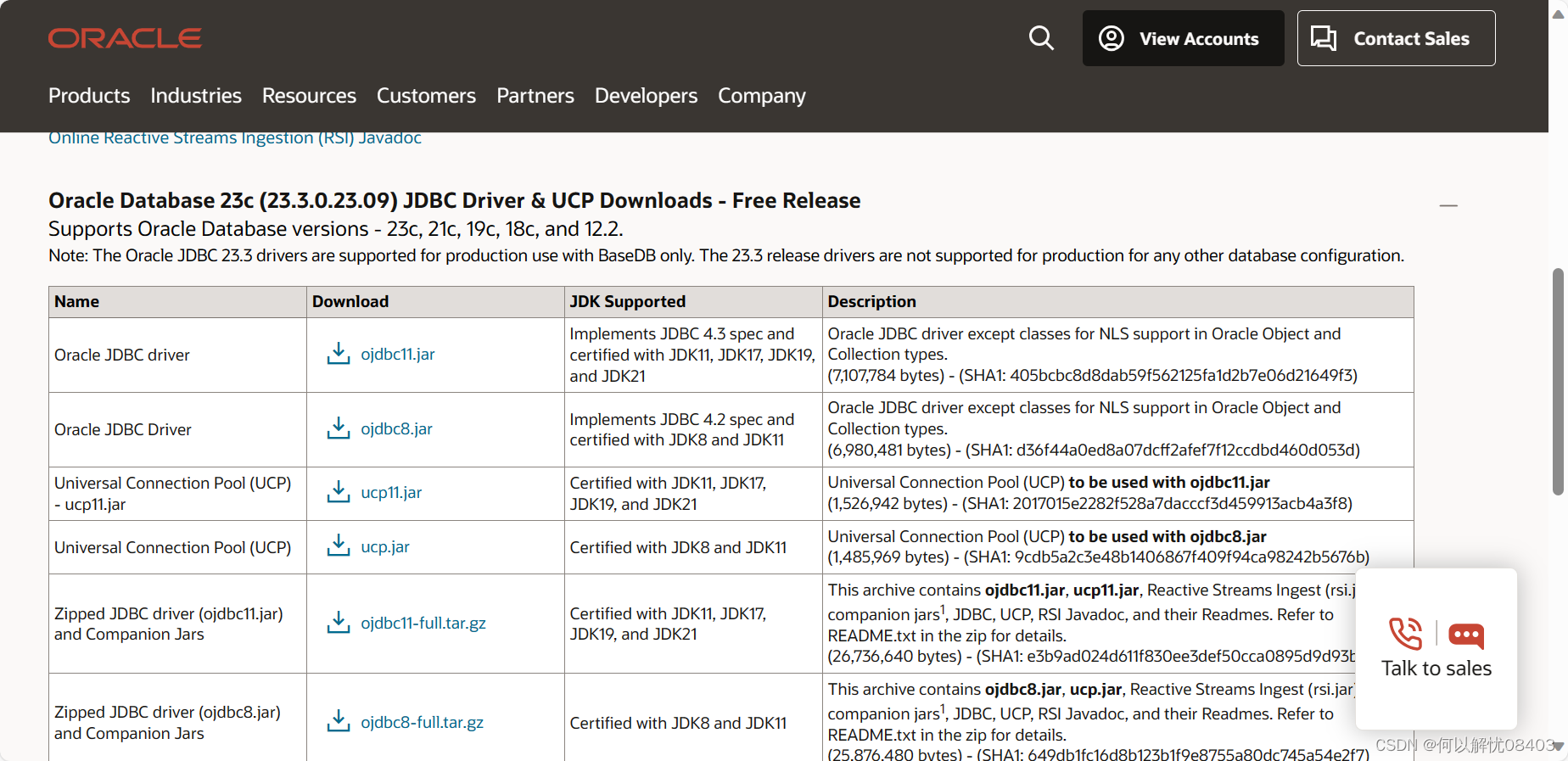Click download icon beside ucp.jar
This screenshot has height=761, width=1568.
[339, 546]
